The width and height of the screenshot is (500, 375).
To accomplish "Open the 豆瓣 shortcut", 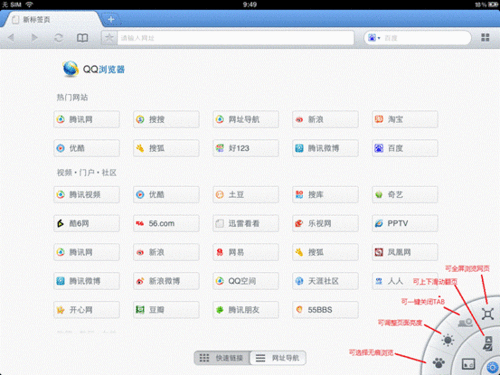I will (166, 310).
